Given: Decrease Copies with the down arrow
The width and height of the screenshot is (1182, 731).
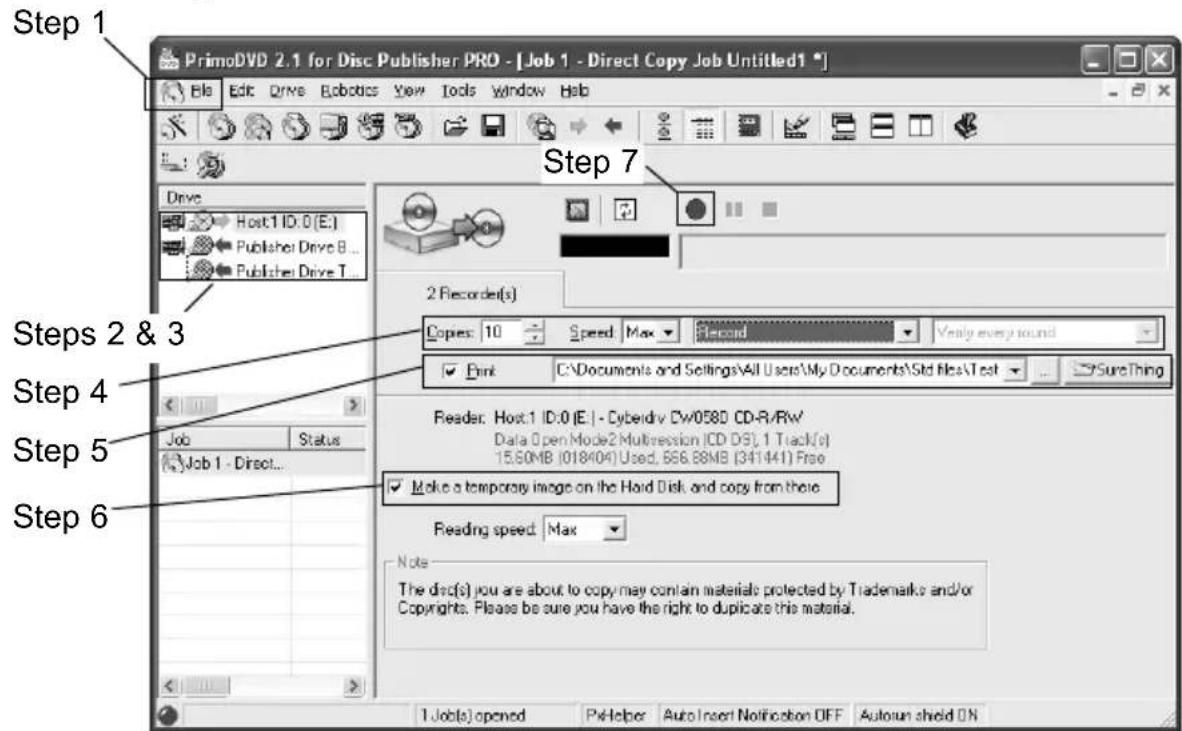Looking at the screenshot, I should [534, 338].
